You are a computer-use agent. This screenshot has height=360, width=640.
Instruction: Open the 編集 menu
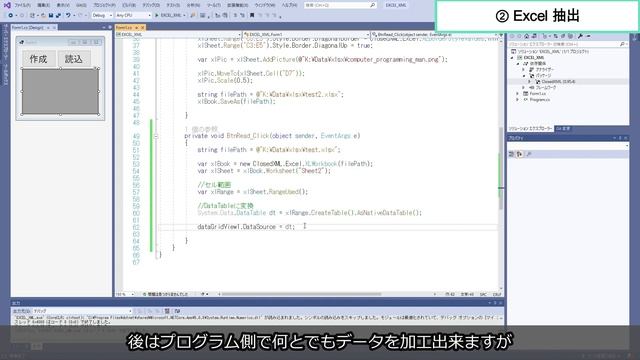coord(43,5)
